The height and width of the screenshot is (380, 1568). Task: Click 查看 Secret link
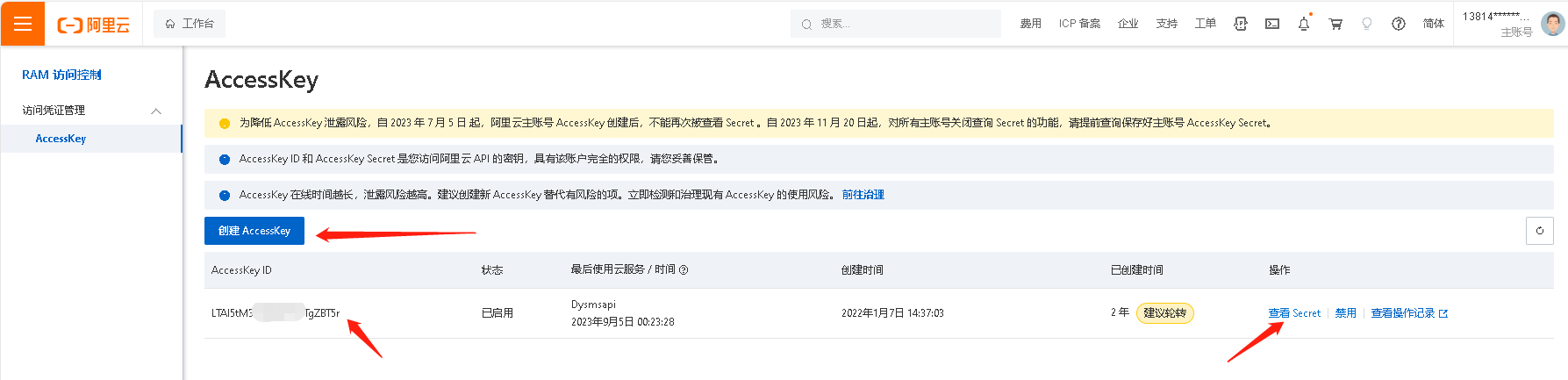point(1294,313)
